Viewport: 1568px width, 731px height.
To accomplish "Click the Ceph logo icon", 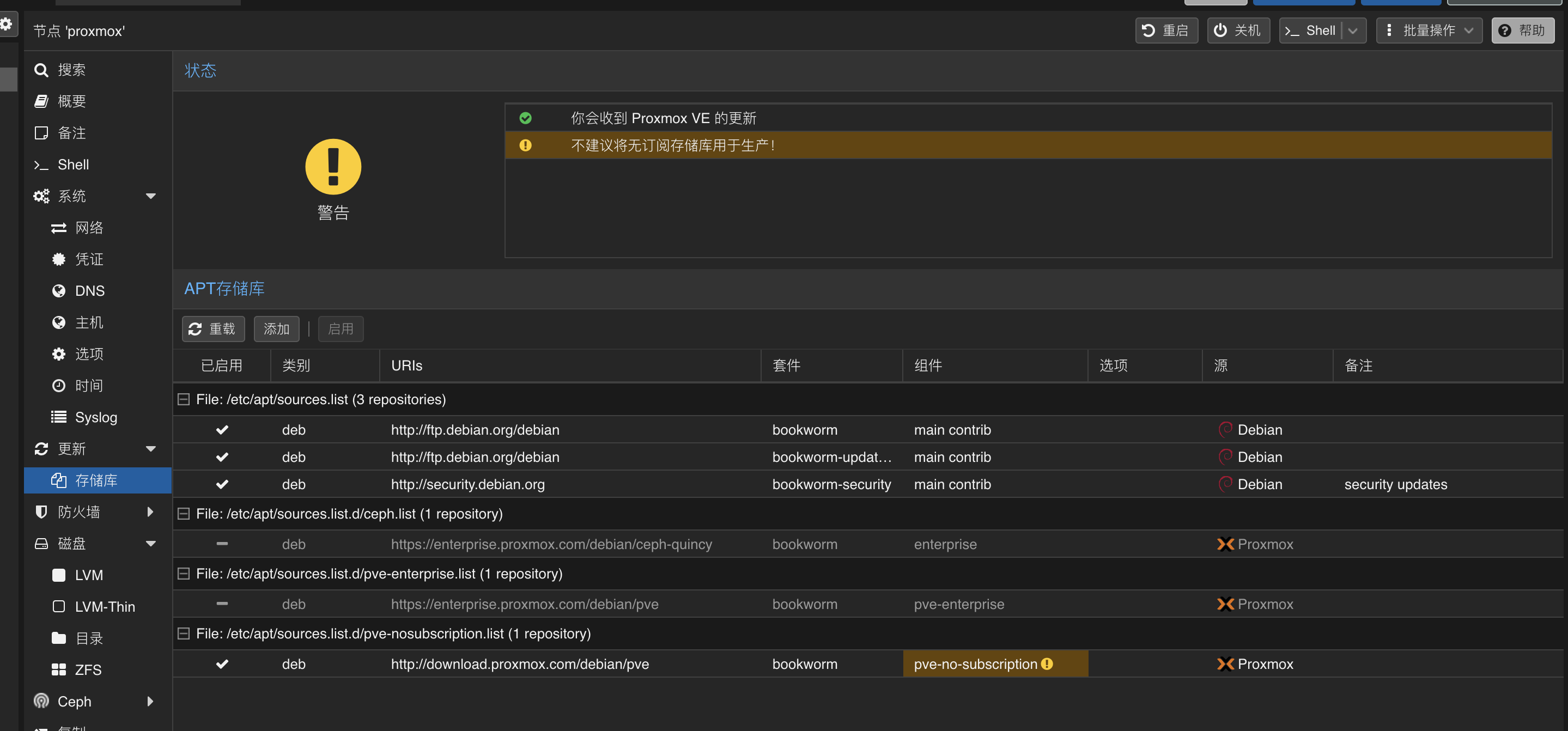I will (x=41, y=701).
